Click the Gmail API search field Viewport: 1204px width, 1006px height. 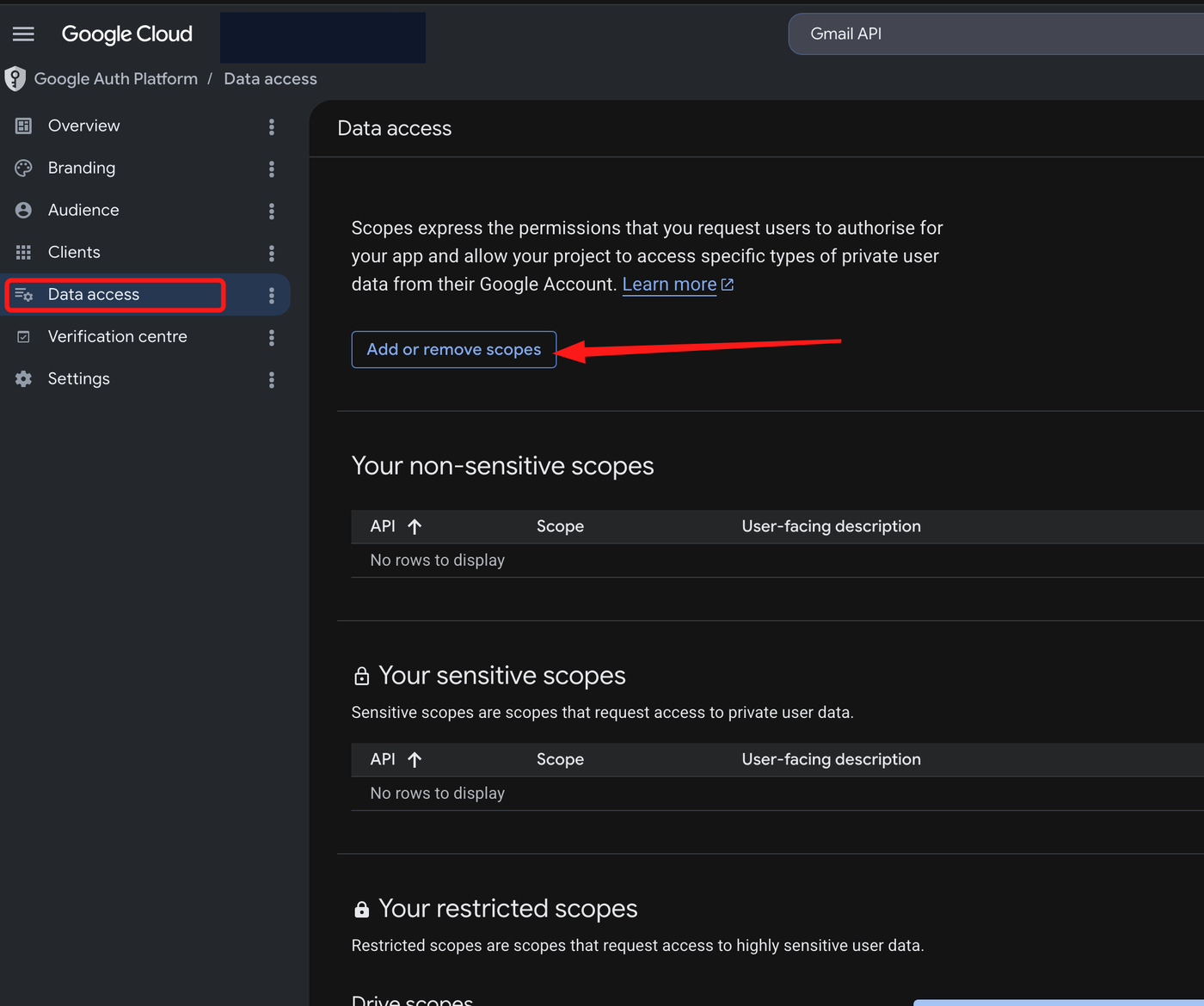(996, 34)
